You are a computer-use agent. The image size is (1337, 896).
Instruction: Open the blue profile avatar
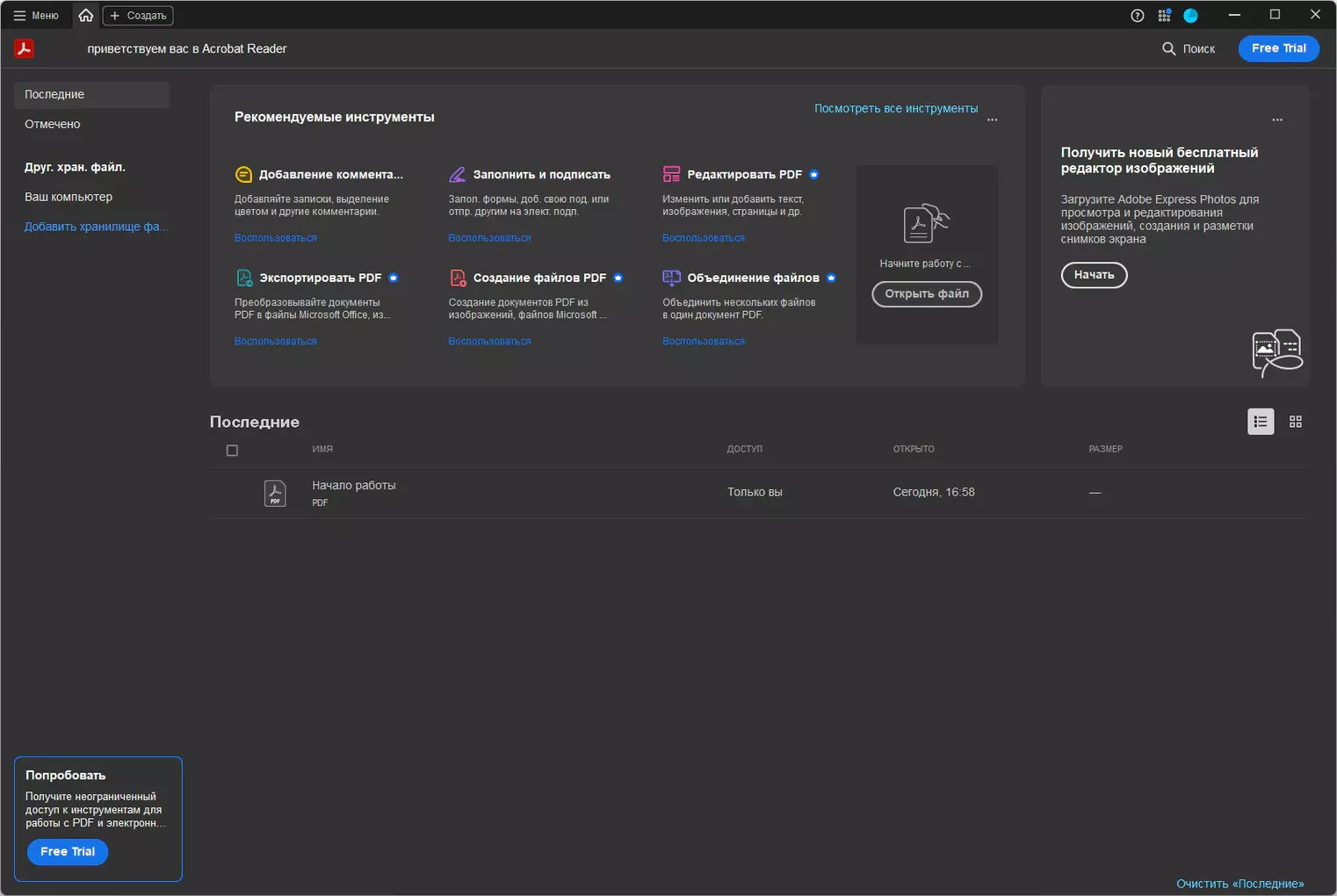tap(1190, 15)
